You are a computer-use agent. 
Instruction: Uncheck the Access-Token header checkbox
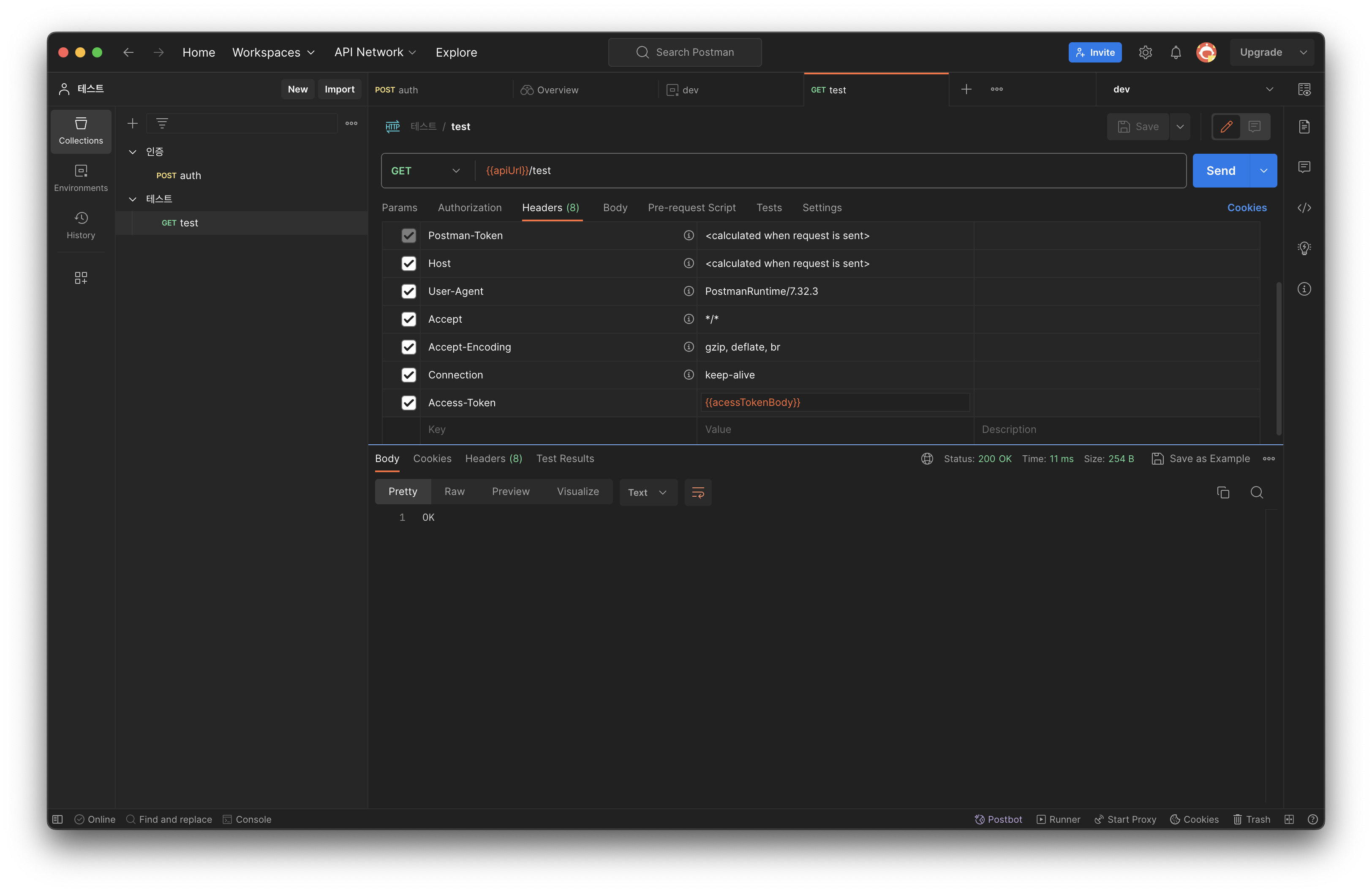409,403
